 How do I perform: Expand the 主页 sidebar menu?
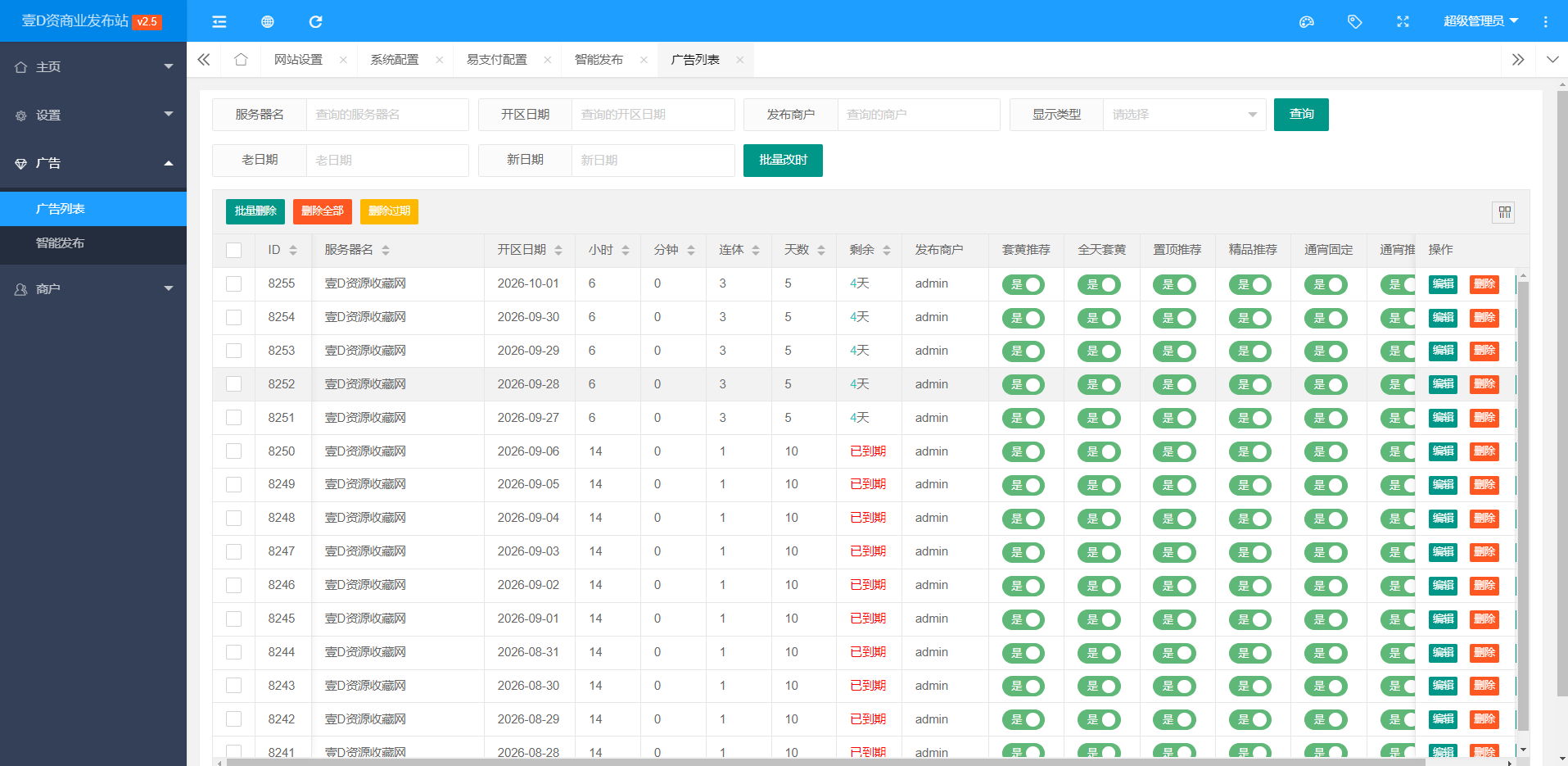[x=93, y=66]
